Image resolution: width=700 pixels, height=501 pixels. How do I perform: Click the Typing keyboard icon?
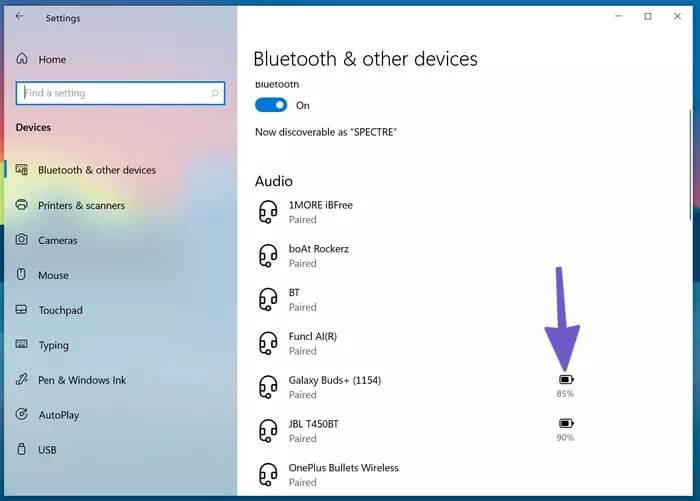click(21, 344)
